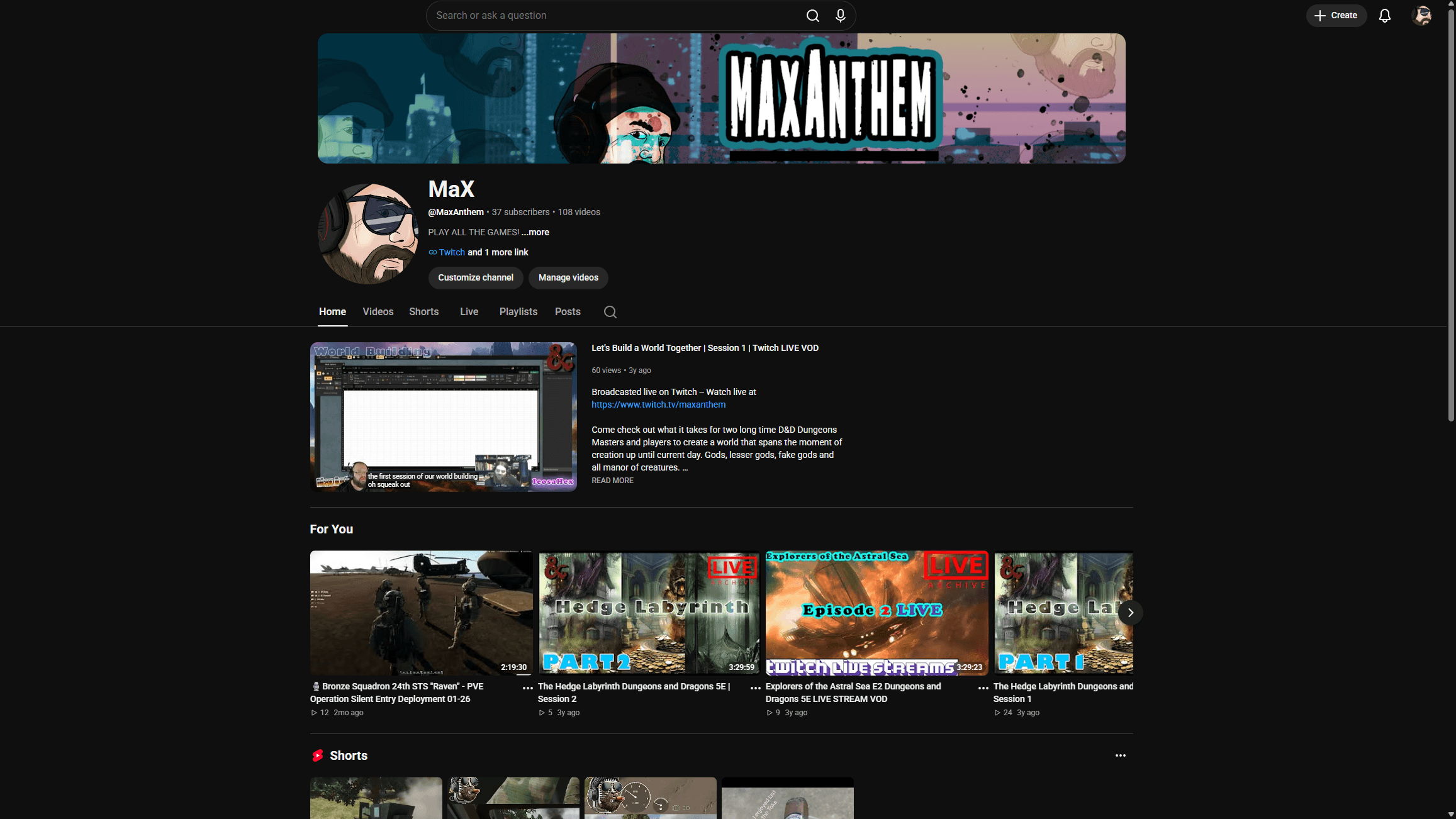Click 'For You' section heading
Image resolution: width=1456 pixels, height=819 pixels.
coord(332,529)
